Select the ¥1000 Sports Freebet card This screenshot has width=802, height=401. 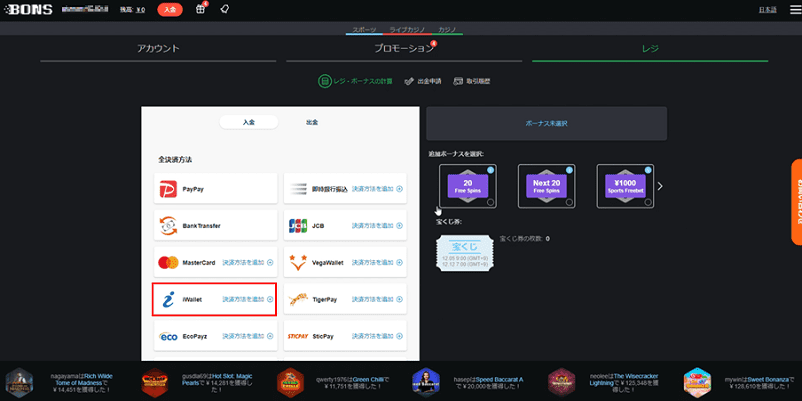coord(625,186)
